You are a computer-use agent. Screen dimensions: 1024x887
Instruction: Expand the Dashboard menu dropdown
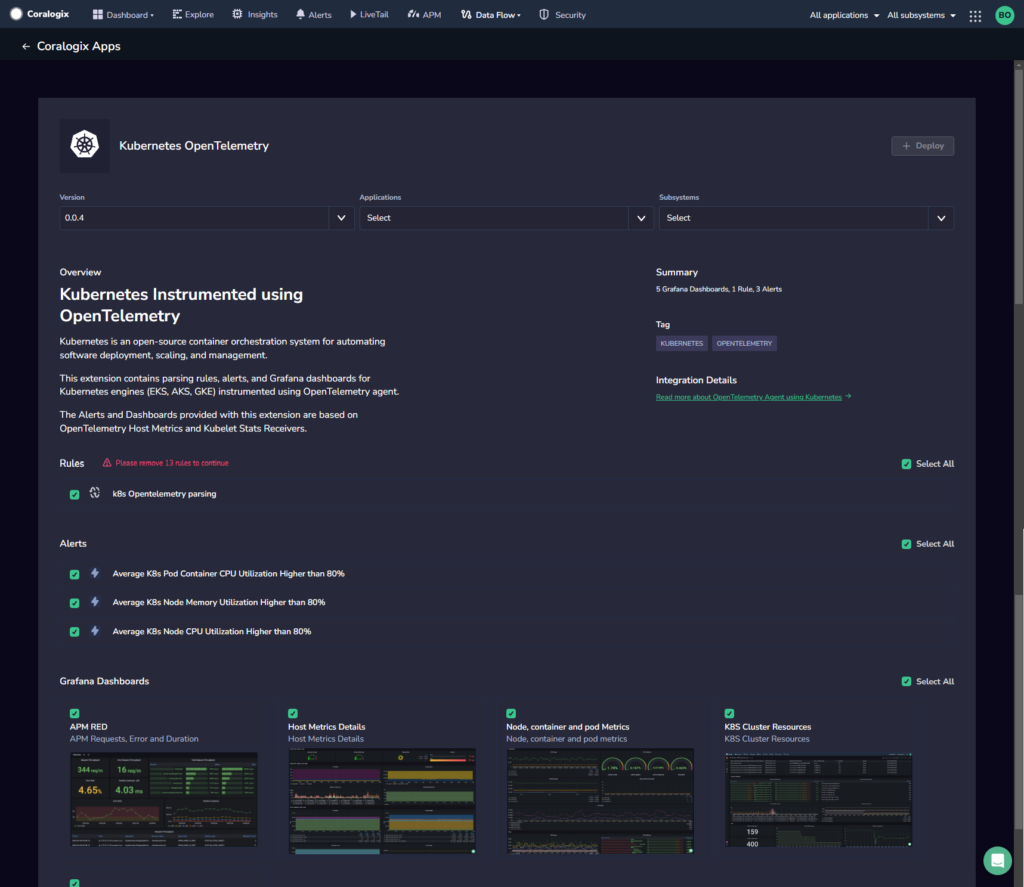click(123, 14)
